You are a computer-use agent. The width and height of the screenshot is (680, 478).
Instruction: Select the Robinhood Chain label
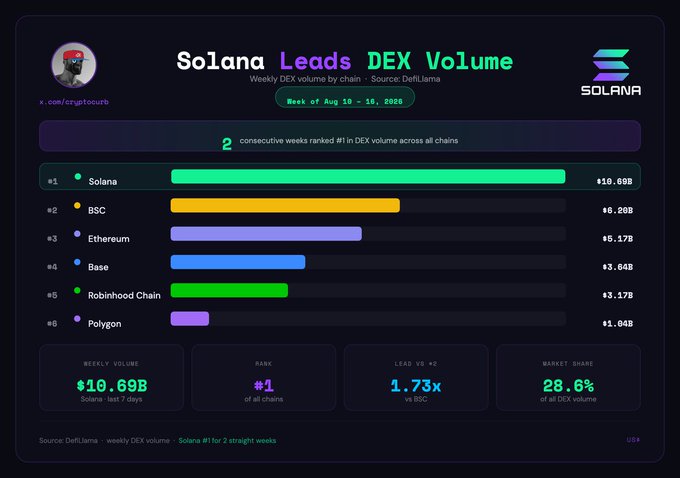(124, 295)
